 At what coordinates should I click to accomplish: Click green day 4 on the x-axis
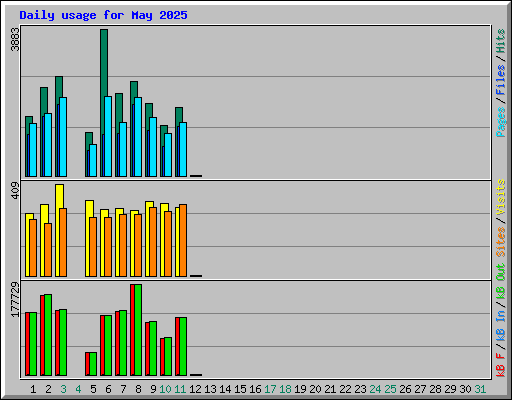[x=78, y=389]
